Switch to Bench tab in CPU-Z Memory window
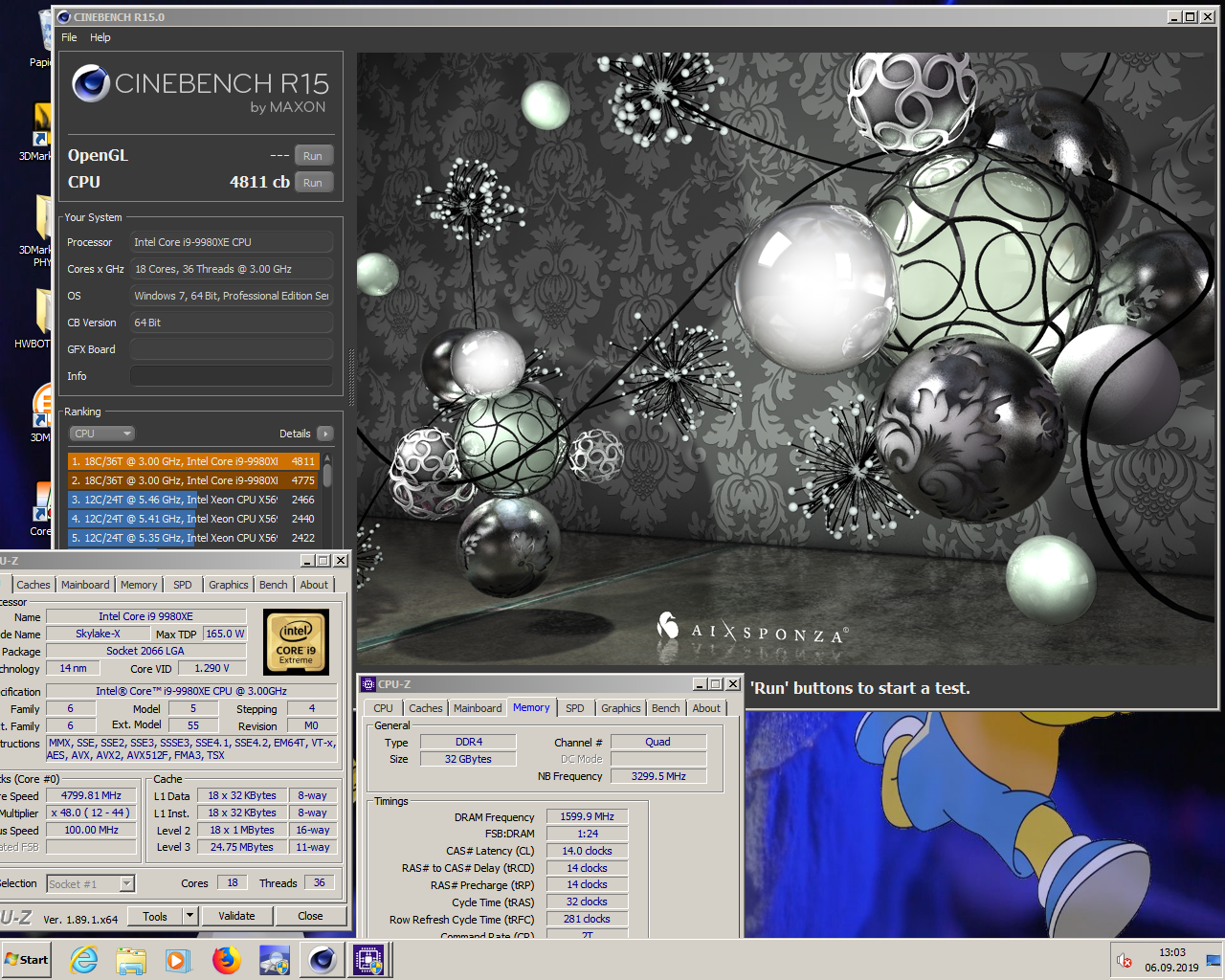Viewport: 1225px width, 980px height. coord(665,708)
